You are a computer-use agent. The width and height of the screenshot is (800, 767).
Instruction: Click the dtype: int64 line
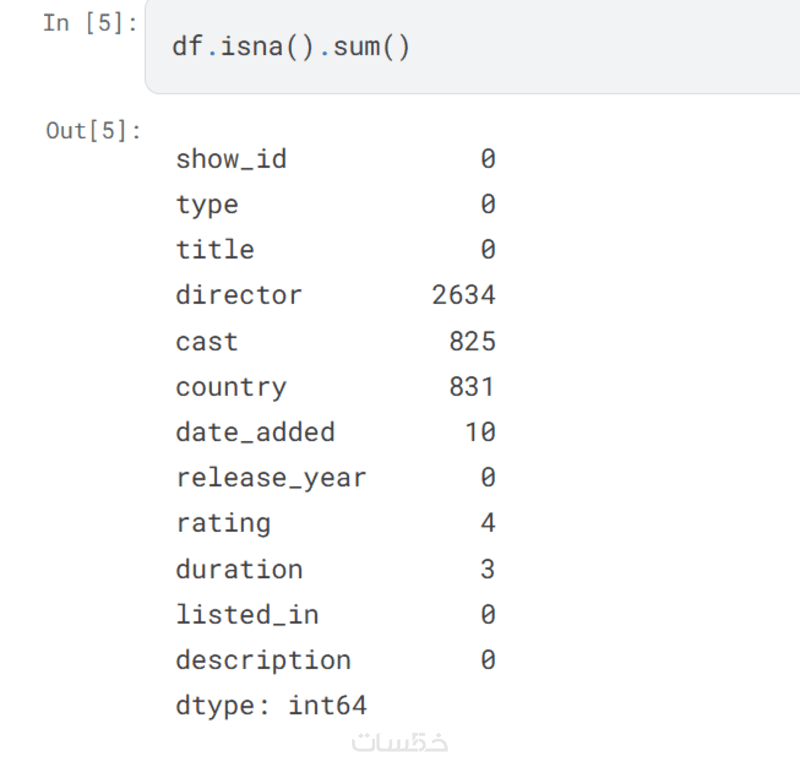[271, 706]
